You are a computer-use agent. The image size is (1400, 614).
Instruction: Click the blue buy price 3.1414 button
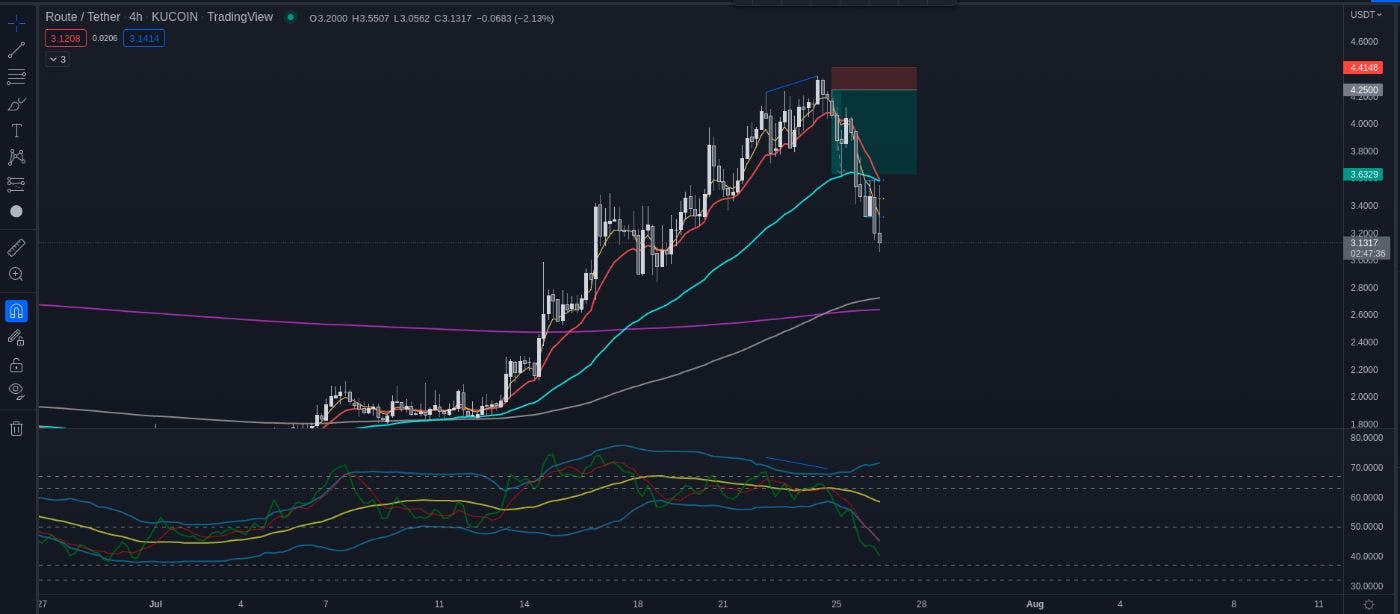pos(144,37)
